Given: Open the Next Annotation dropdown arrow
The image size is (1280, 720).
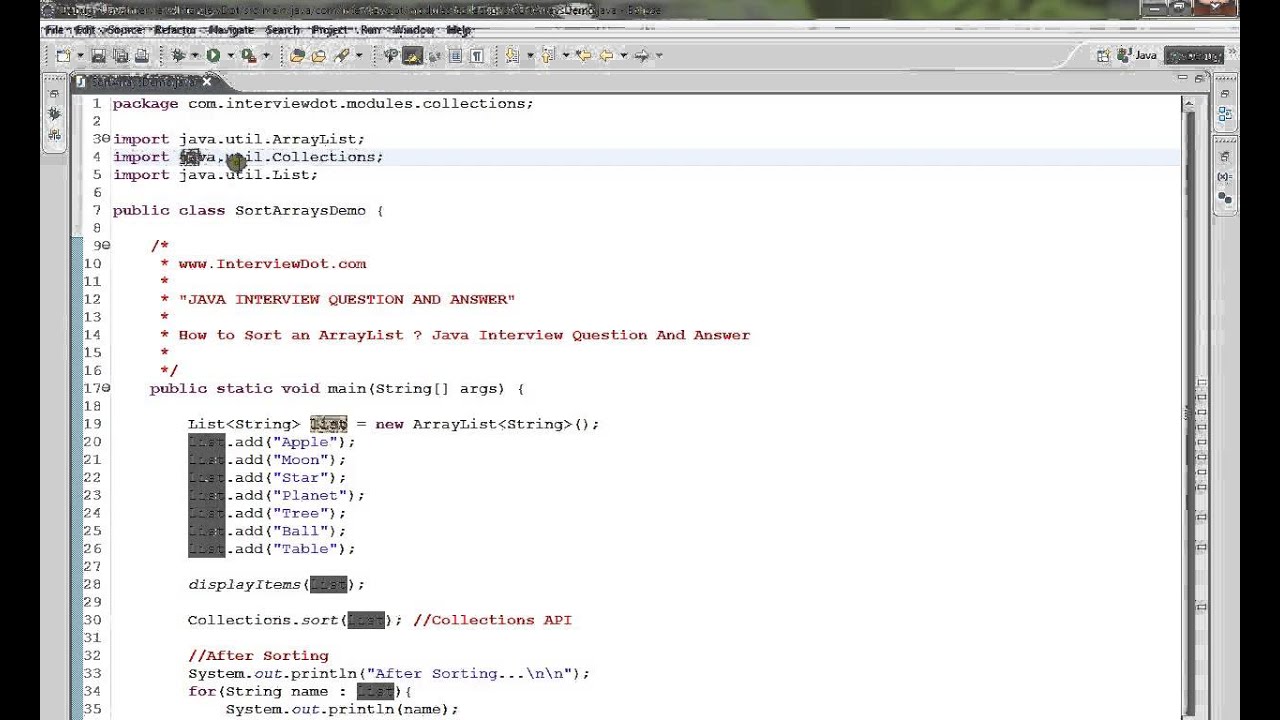Looking at the screenshot, I should [x=530, y=56].
